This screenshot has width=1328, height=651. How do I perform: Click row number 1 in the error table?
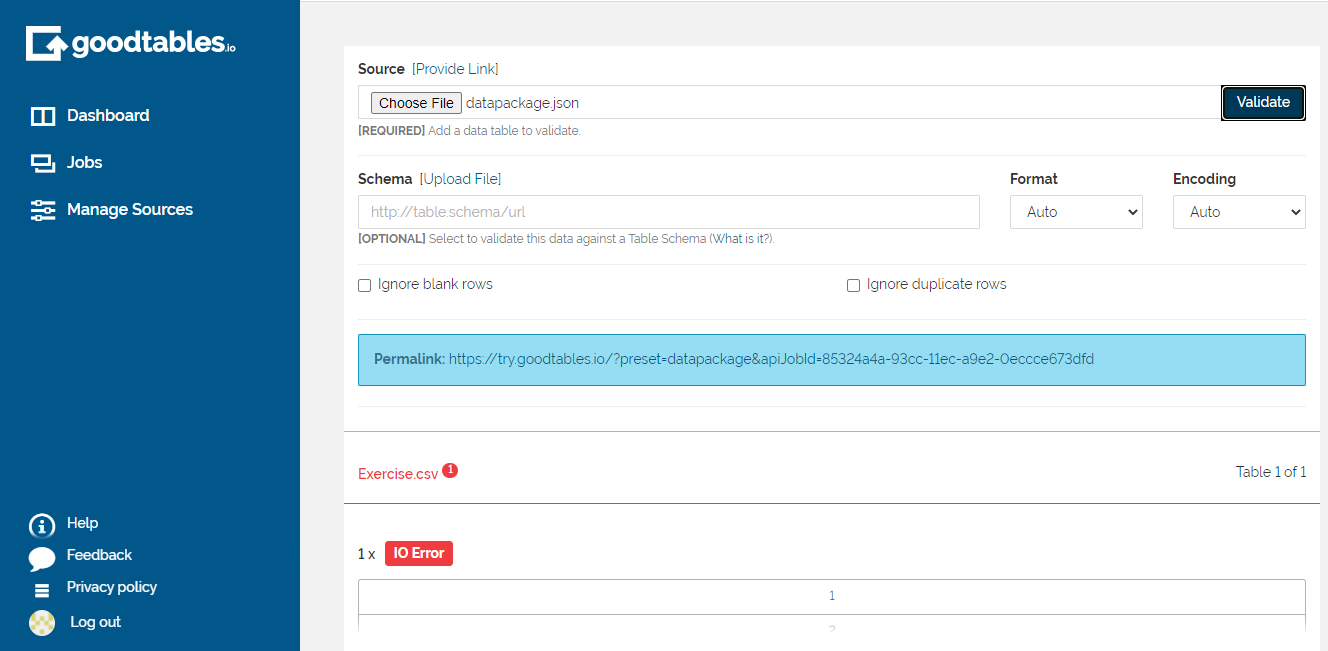point(832,596)
